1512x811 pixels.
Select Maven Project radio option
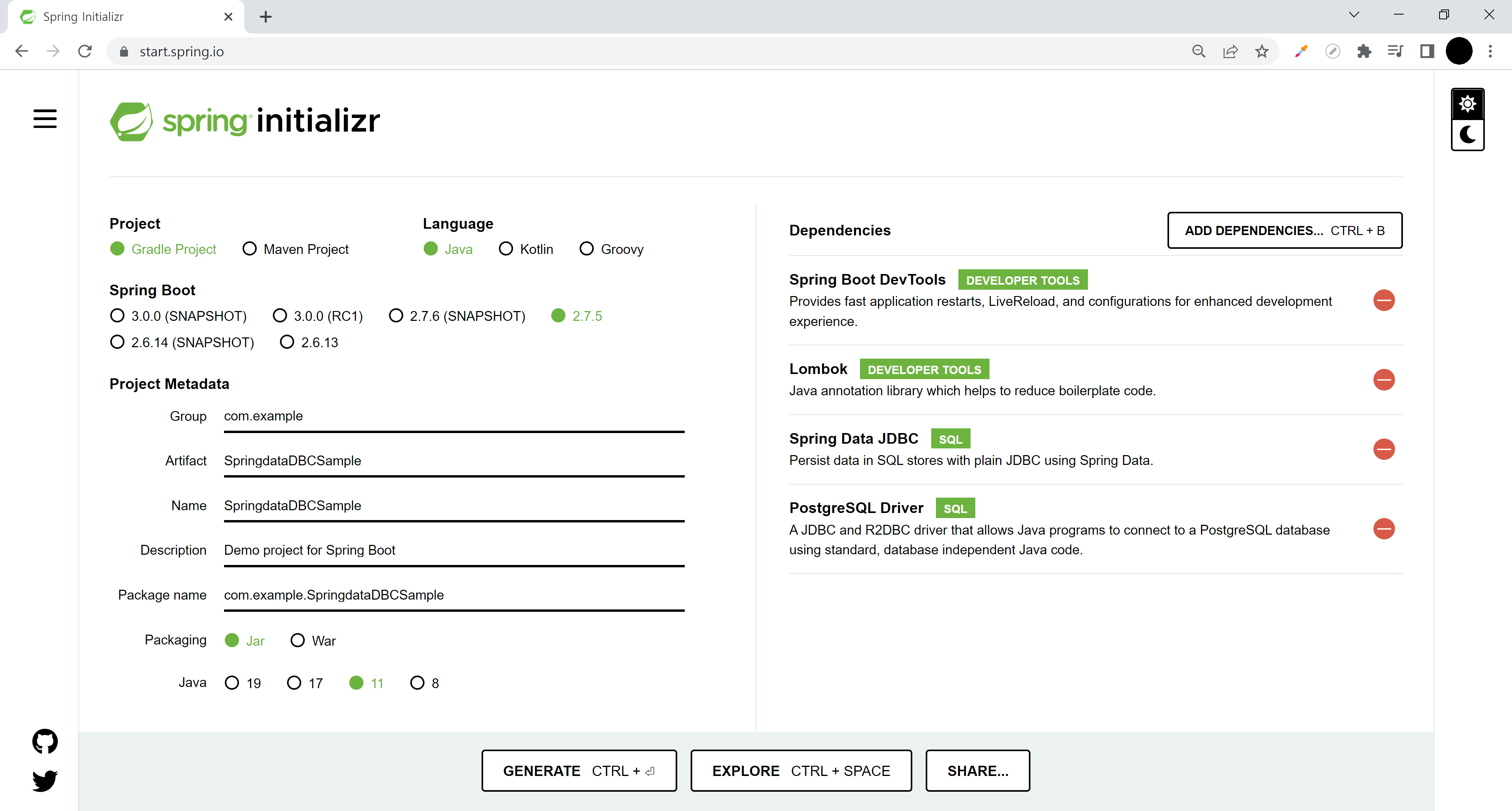tap(250, 249)
